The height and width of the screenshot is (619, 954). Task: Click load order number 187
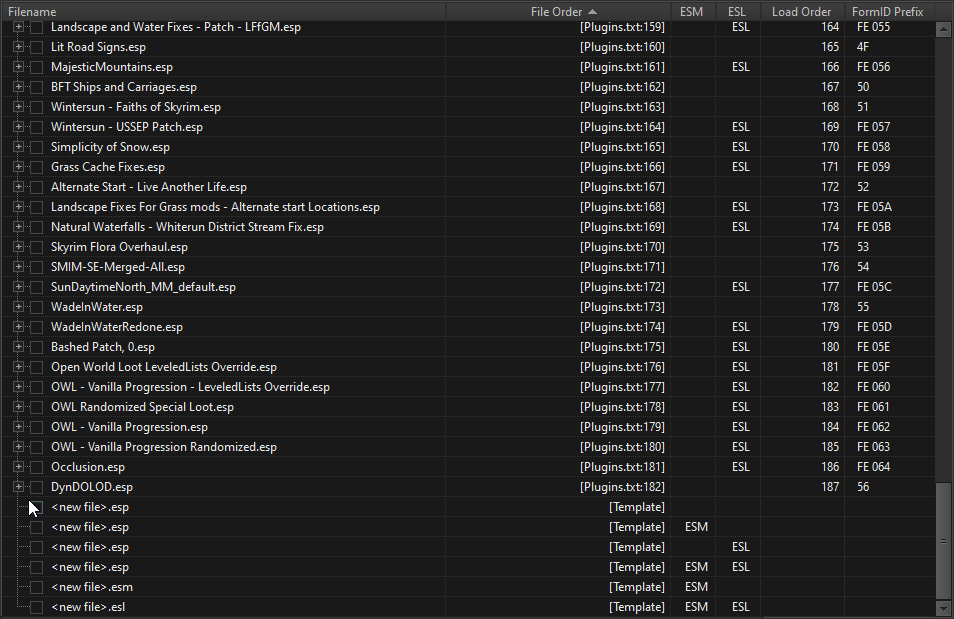830,487
